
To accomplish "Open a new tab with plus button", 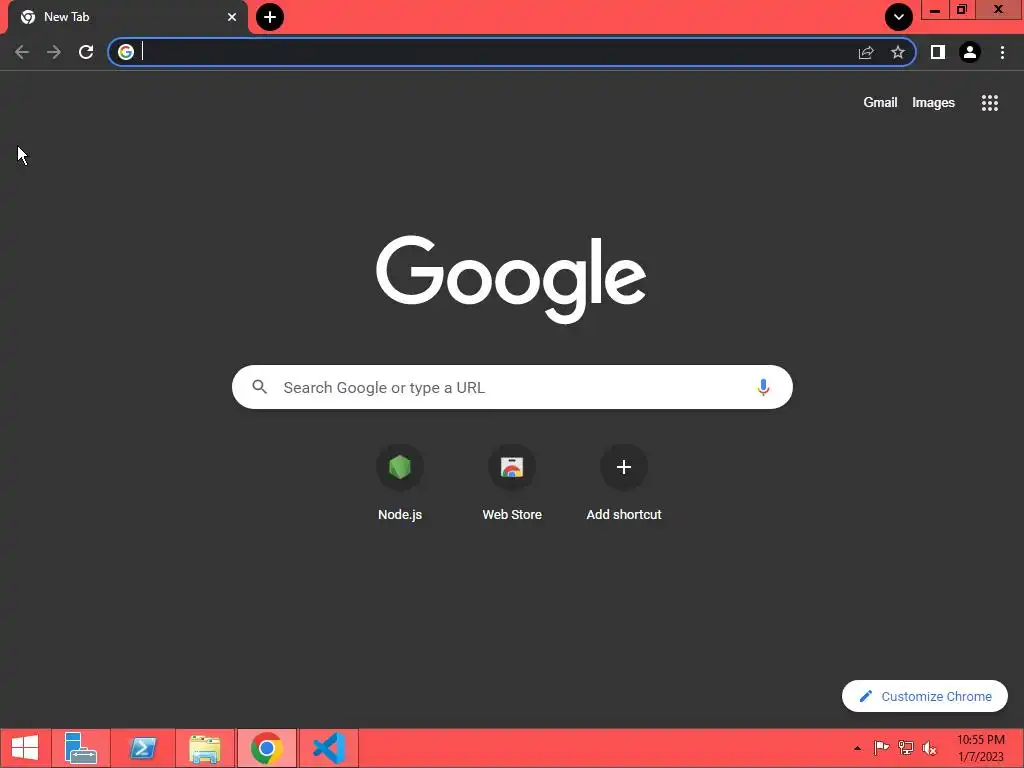I will [270, 17].
